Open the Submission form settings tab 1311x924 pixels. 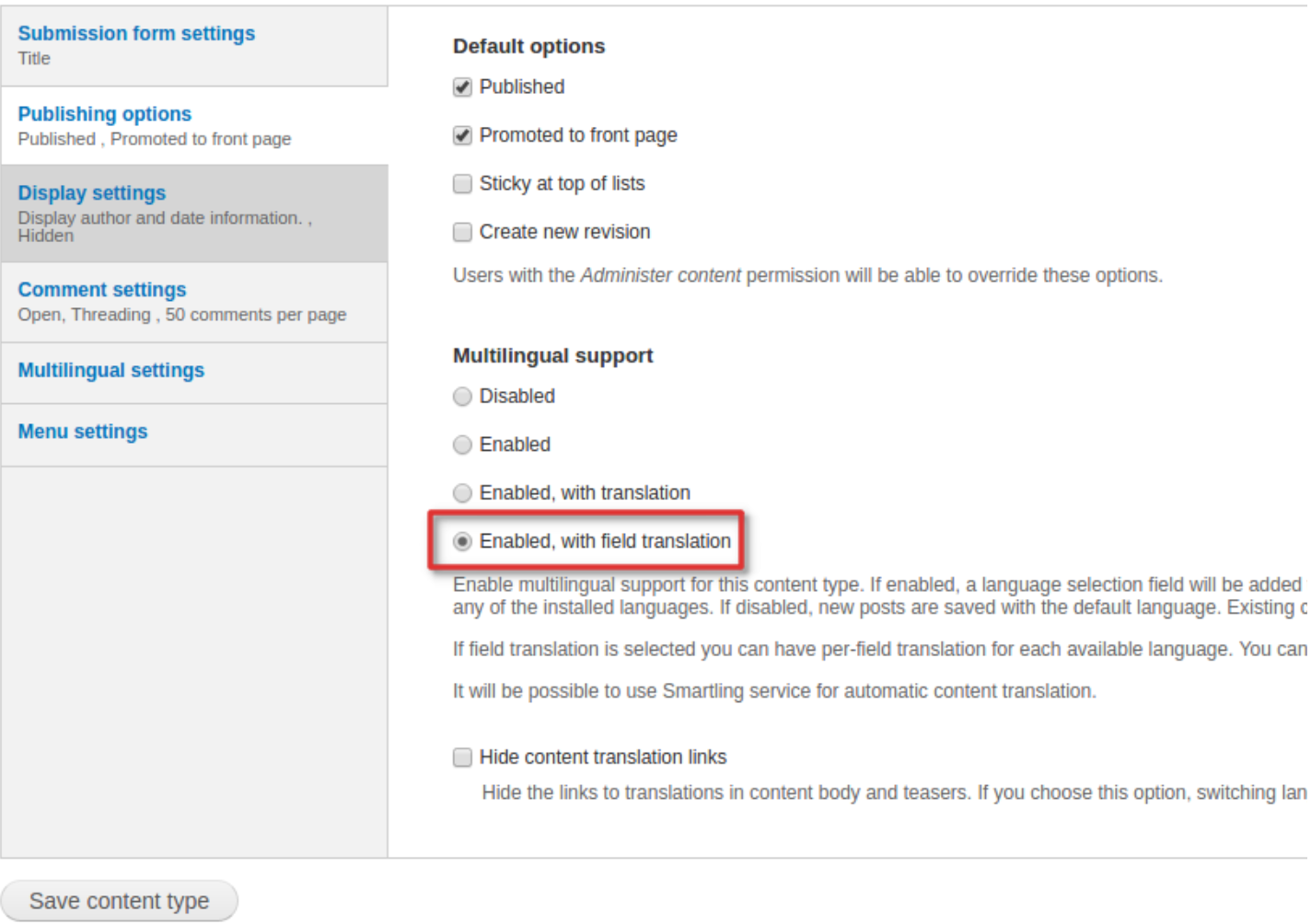tap(136, 34)
